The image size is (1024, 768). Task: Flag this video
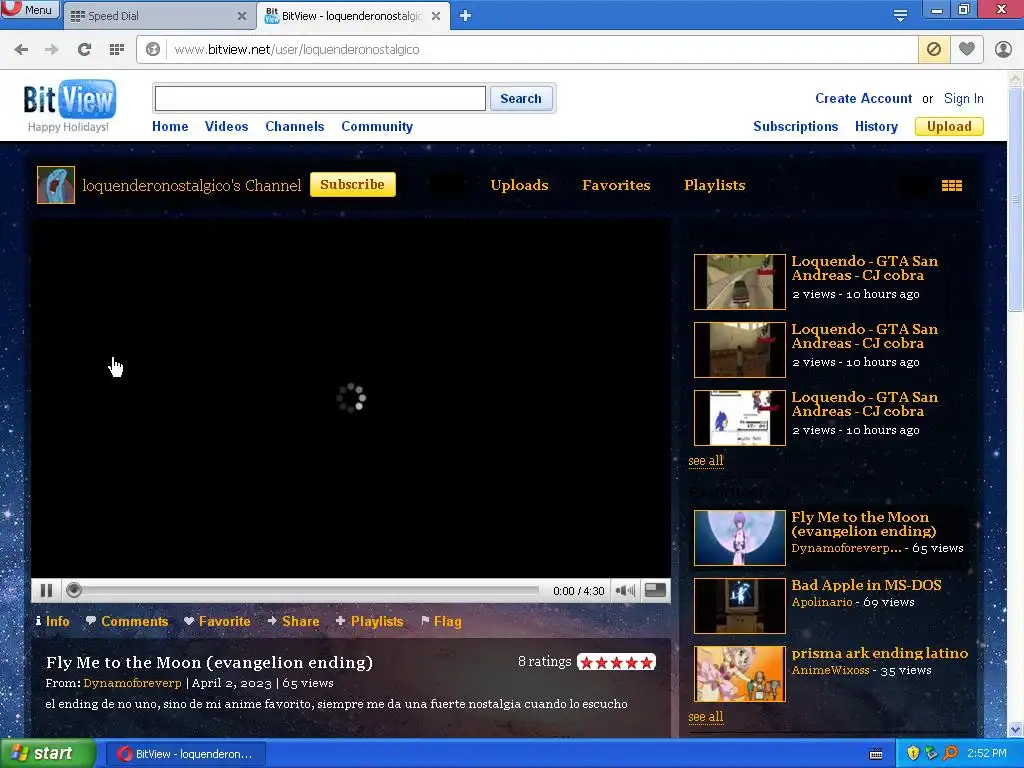[441, 622]
